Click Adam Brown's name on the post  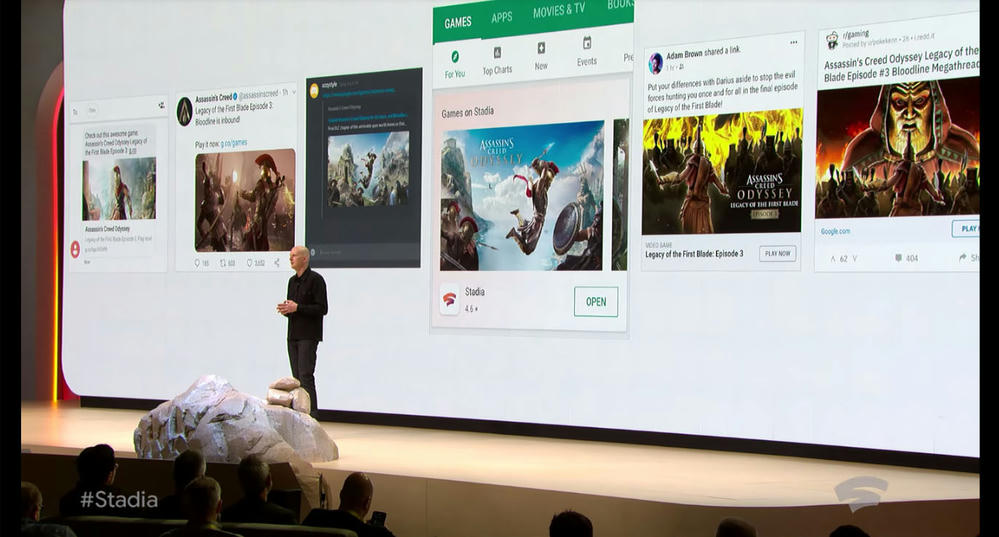click(684, 54)
